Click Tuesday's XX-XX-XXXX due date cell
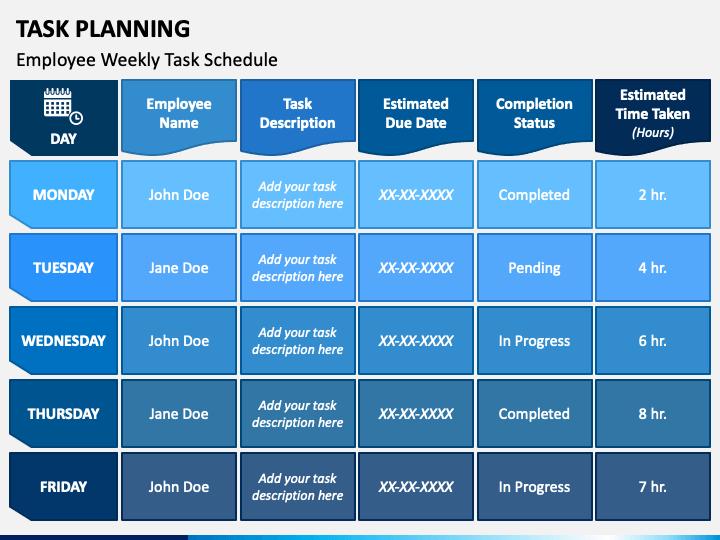This screenshot has width=720, height=540. (416, 267)
